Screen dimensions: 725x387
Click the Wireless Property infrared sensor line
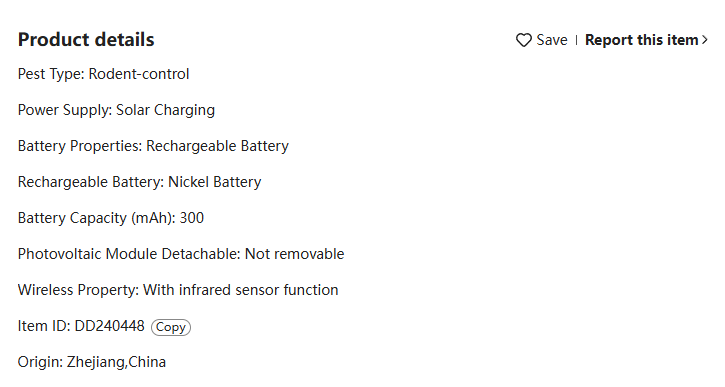[x=178, y=290]
